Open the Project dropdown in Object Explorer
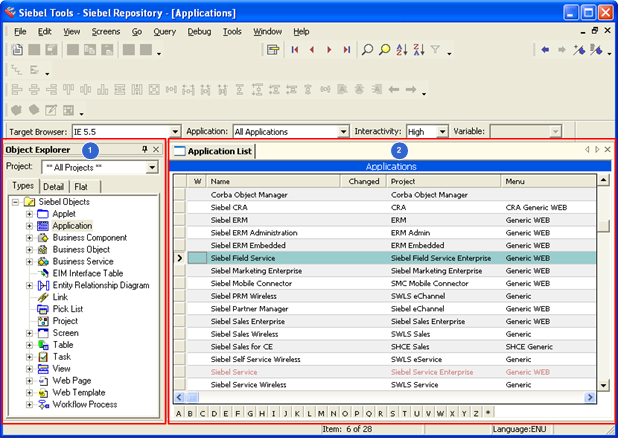618x438 pixels. 152,167
